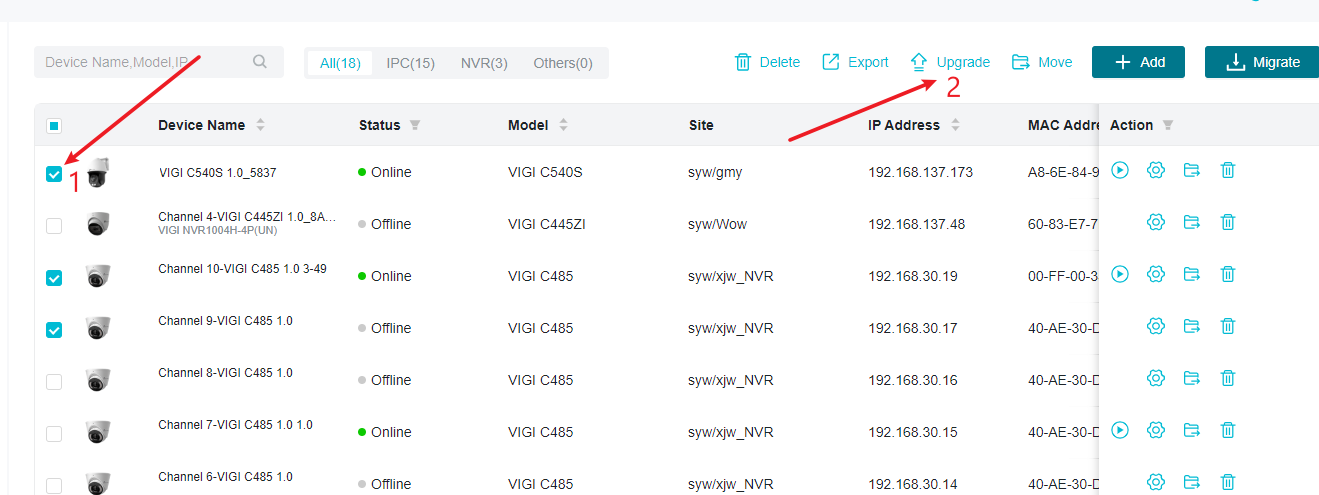
Task: Click move icon in Channel 4-VIGI C445ZI row
Action: click(1192, 222)
